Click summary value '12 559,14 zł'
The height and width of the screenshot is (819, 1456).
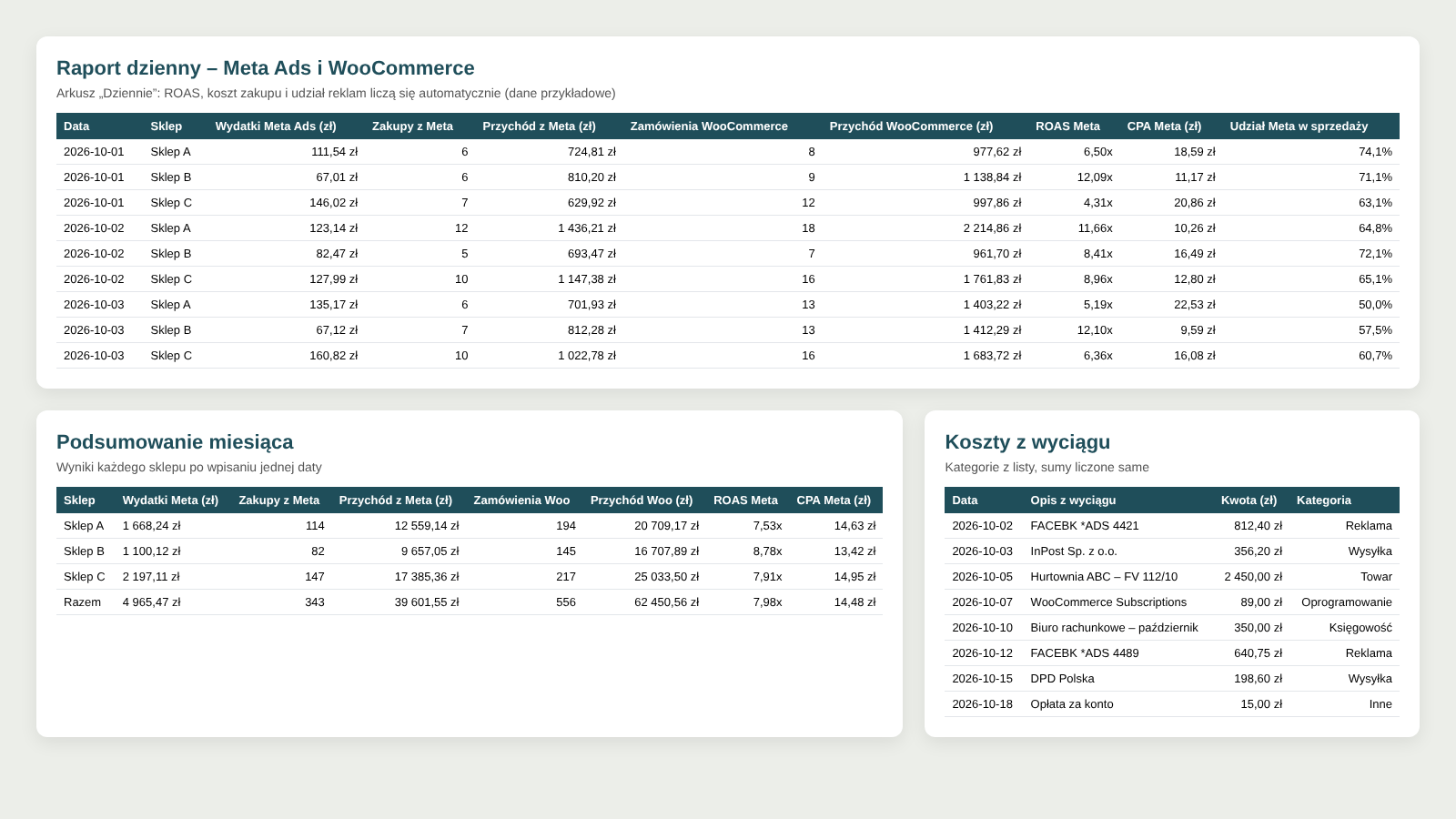(427, 526)
